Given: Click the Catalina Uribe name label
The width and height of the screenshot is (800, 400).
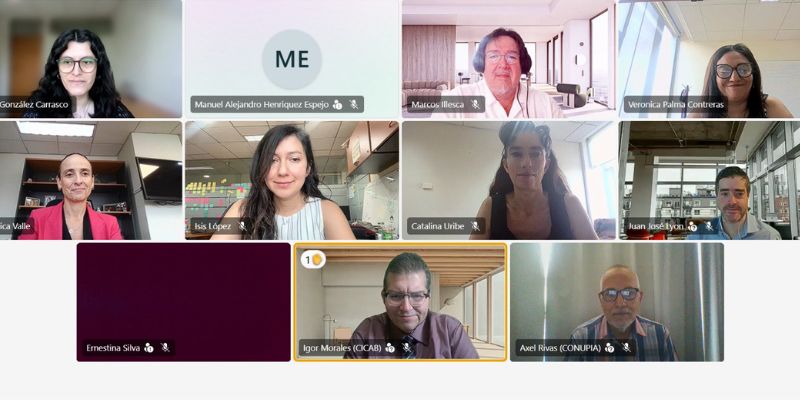Looking at the screenshot, I should [x=438, y=226].
